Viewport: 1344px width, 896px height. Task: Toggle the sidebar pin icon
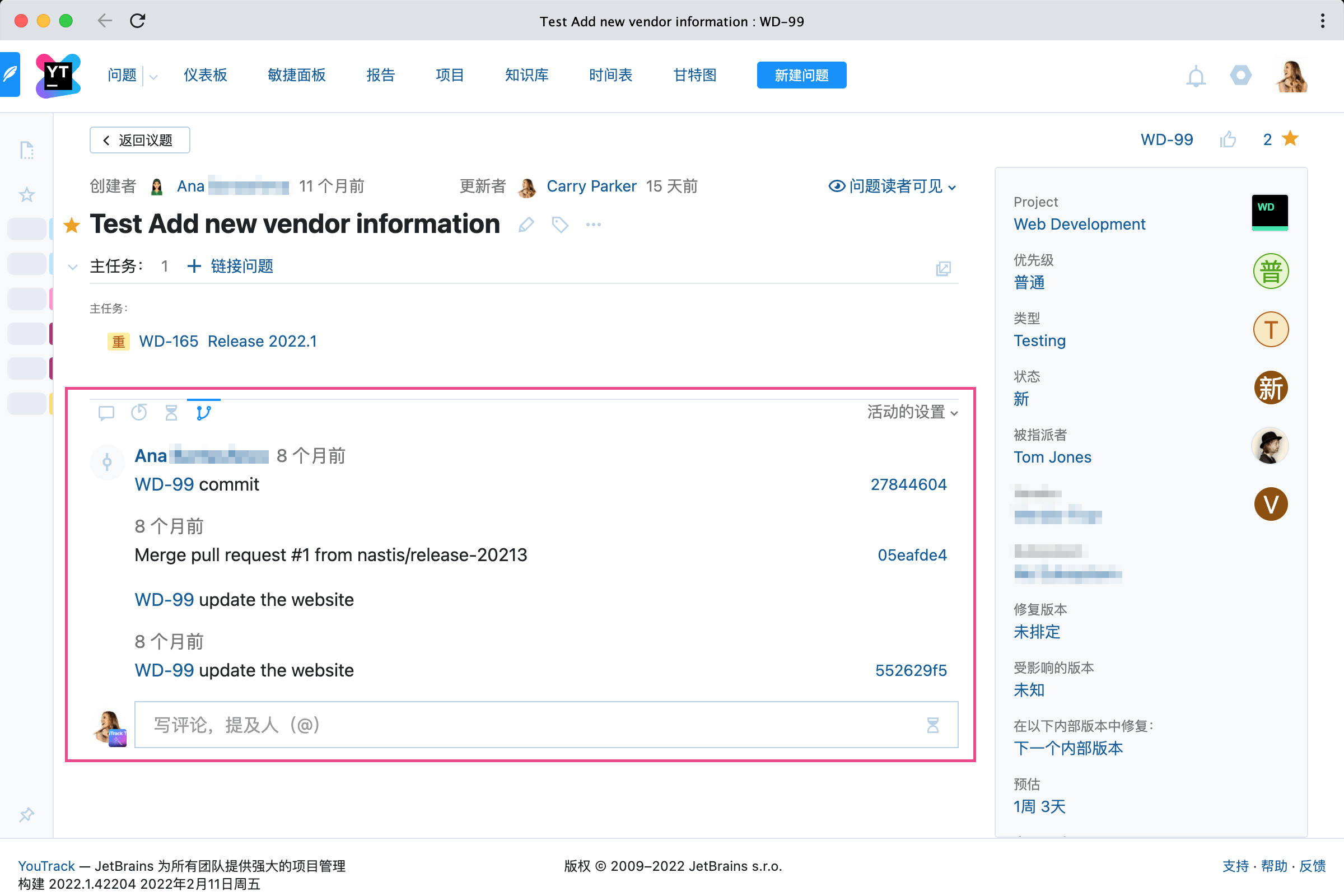pos(27,814)
